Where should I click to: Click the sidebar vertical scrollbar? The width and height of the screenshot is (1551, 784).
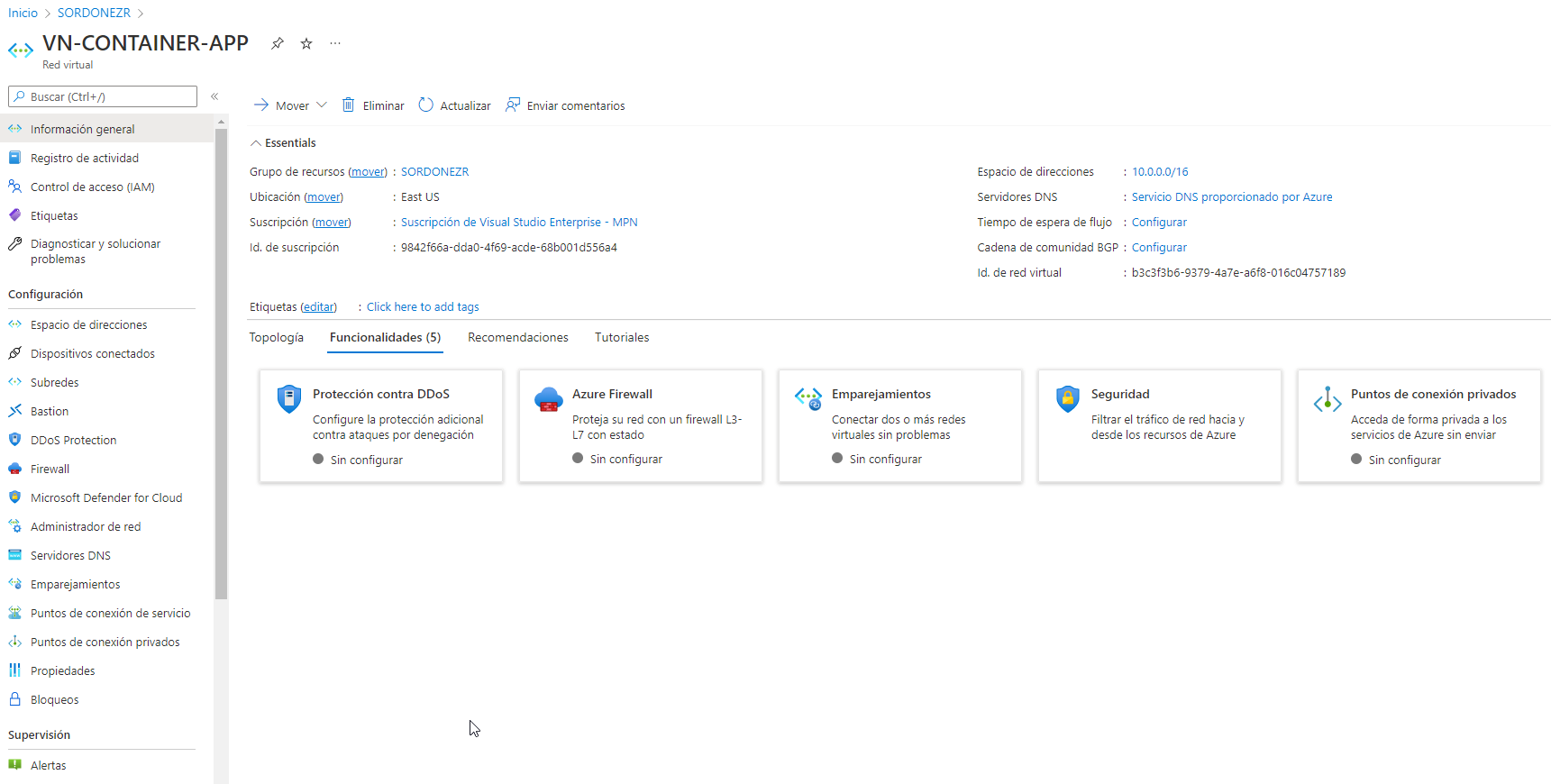click(221, 364)
